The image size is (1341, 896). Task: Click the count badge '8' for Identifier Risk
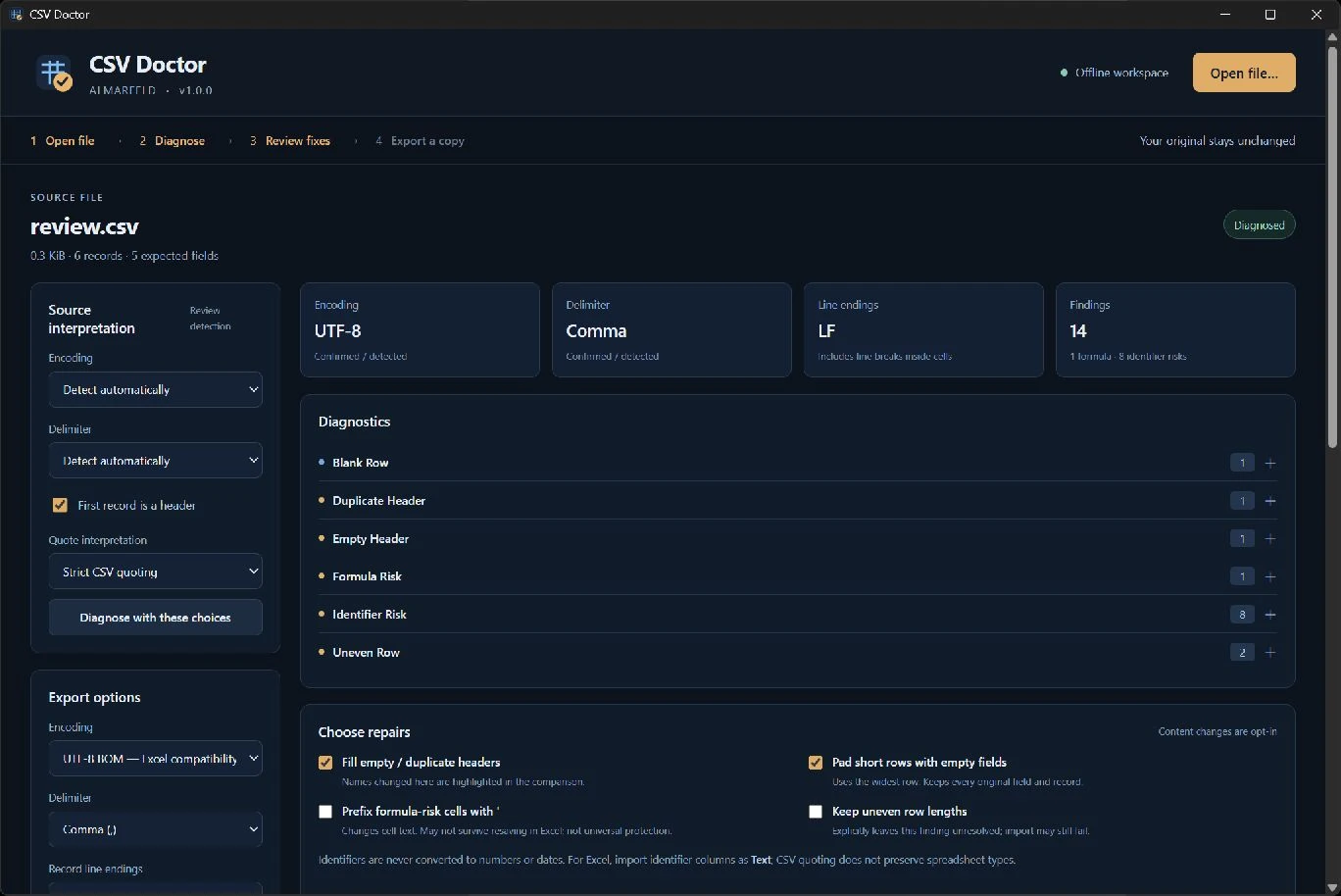[1242, 615]
